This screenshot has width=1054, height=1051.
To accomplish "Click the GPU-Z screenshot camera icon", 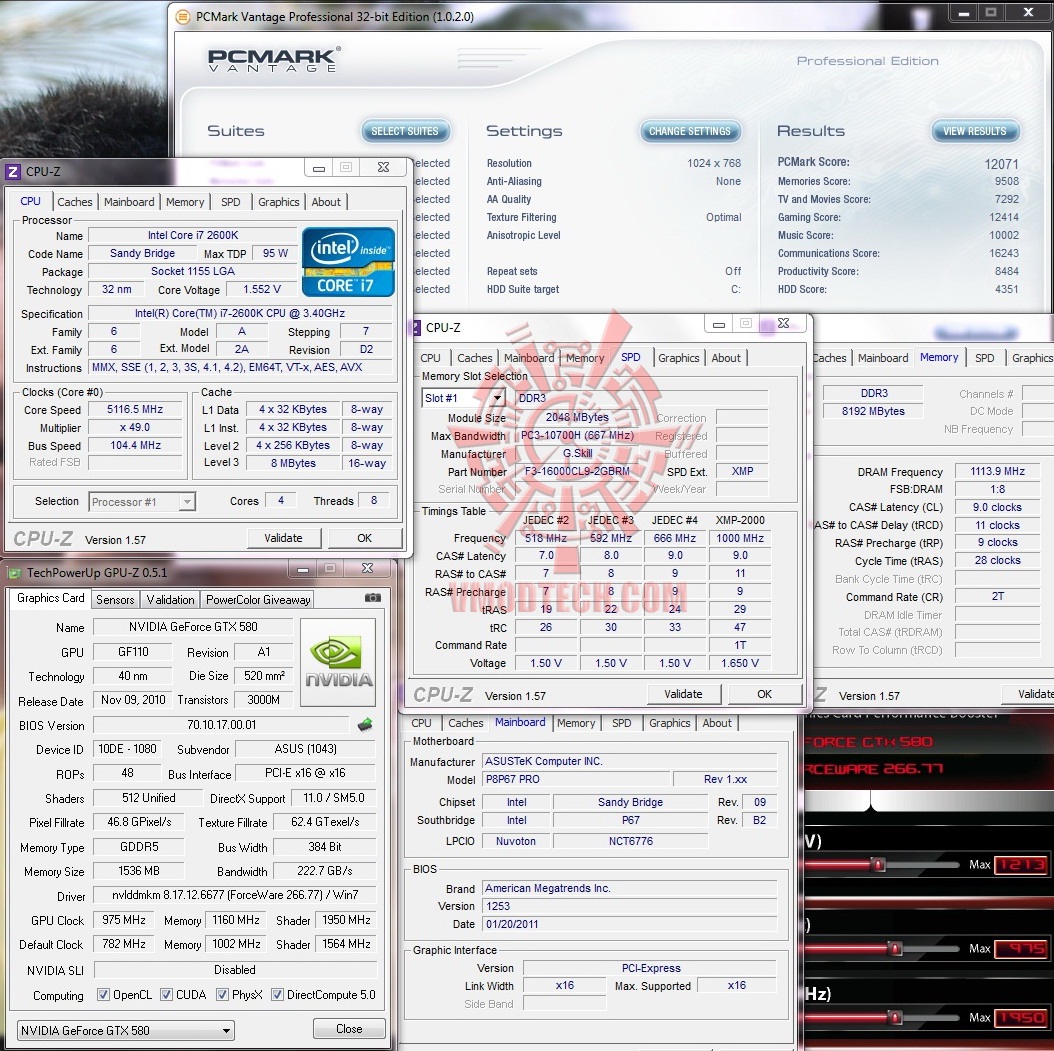I will (x=372, y=597).
